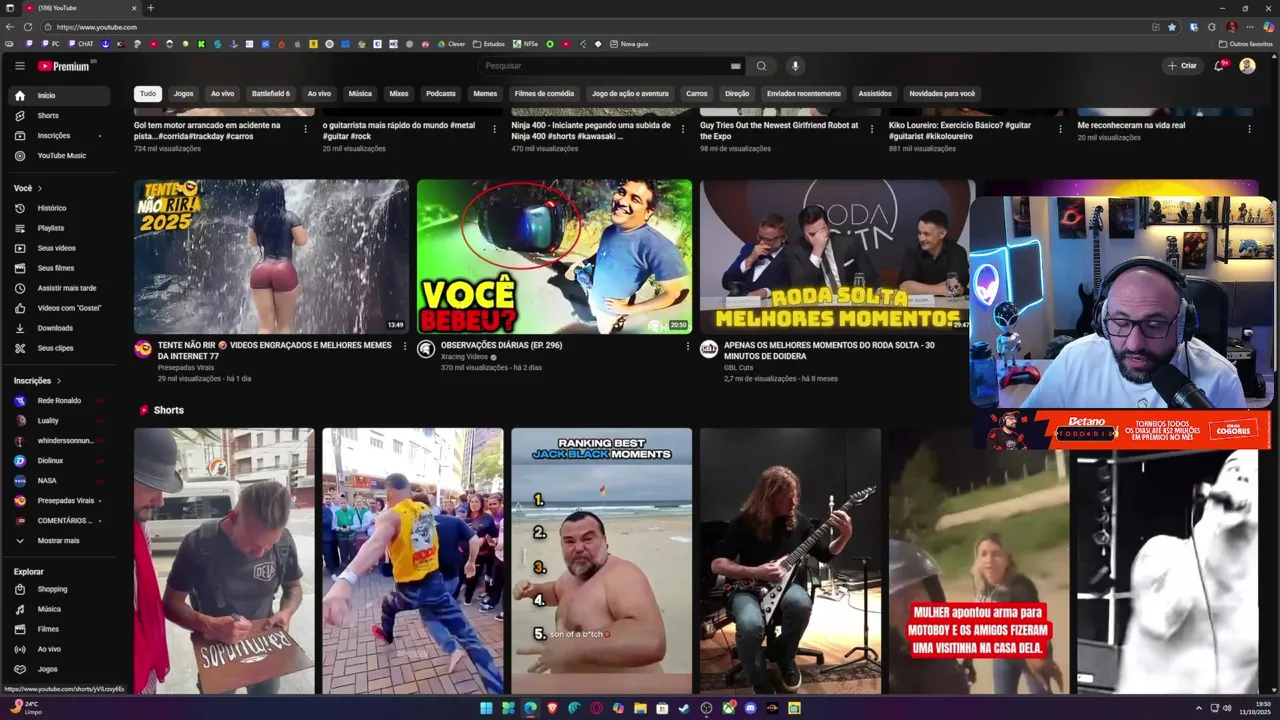Play the Jack Black moments short
This screenshot has height=720, width=1280.
[601, 561]
